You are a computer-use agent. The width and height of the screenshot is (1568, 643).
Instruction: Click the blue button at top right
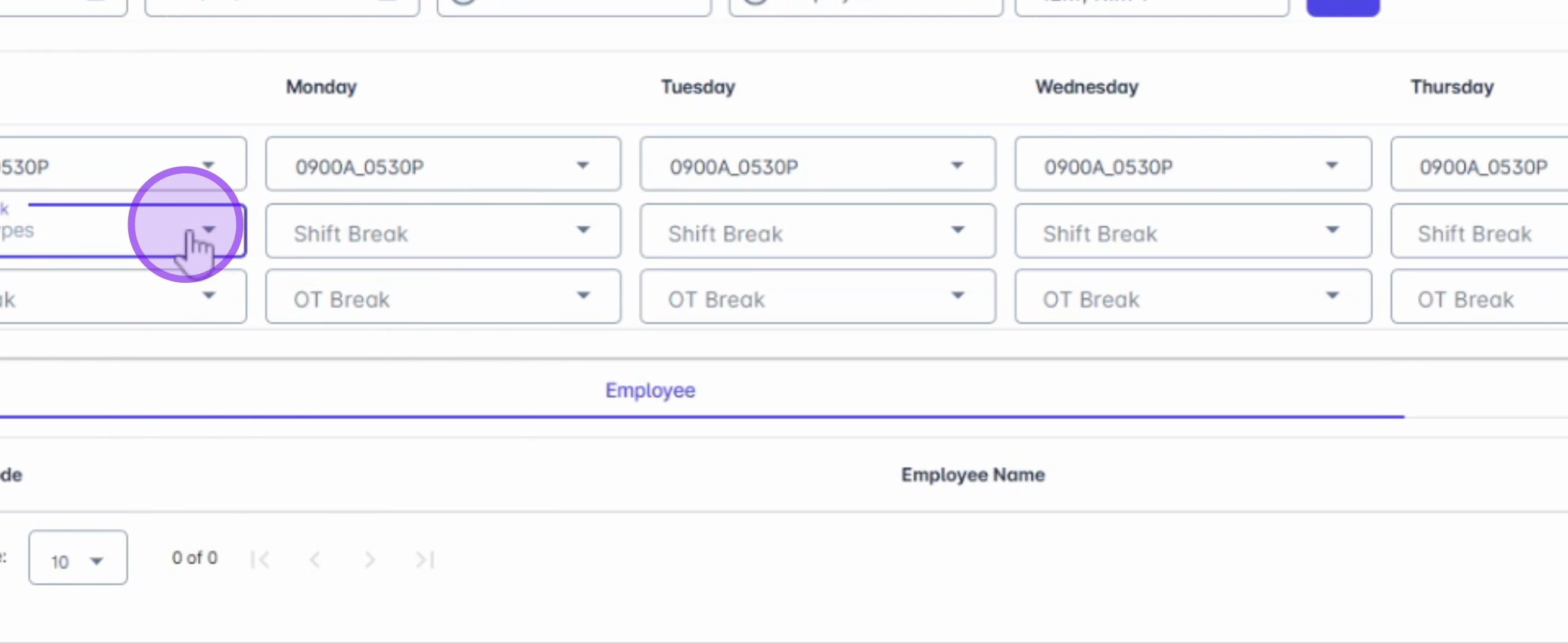1342,7
